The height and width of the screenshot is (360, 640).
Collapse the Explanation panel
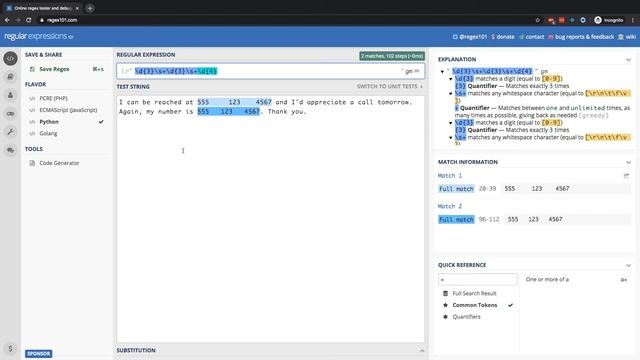(x=628, y=60)
